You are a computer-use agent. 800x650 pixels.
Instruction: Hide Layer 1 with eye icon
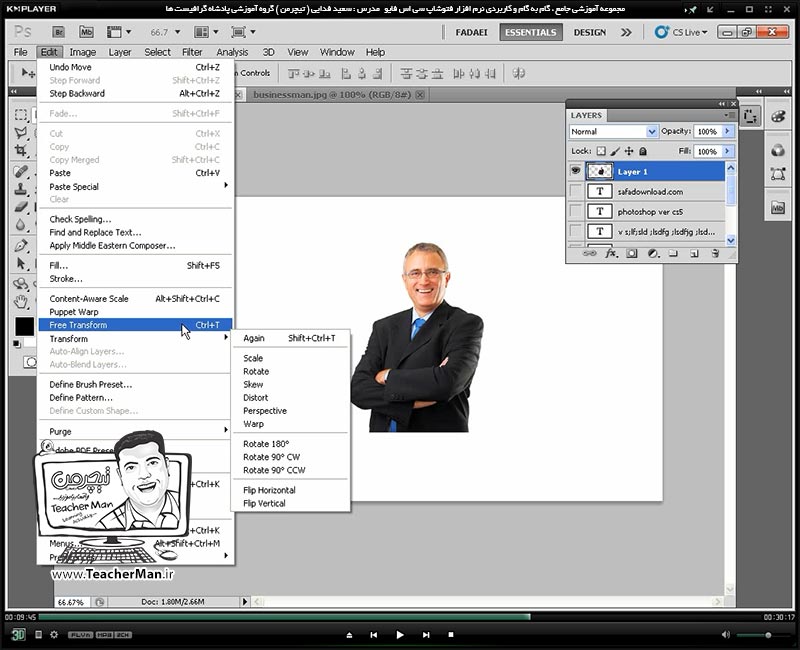point(576,171)
